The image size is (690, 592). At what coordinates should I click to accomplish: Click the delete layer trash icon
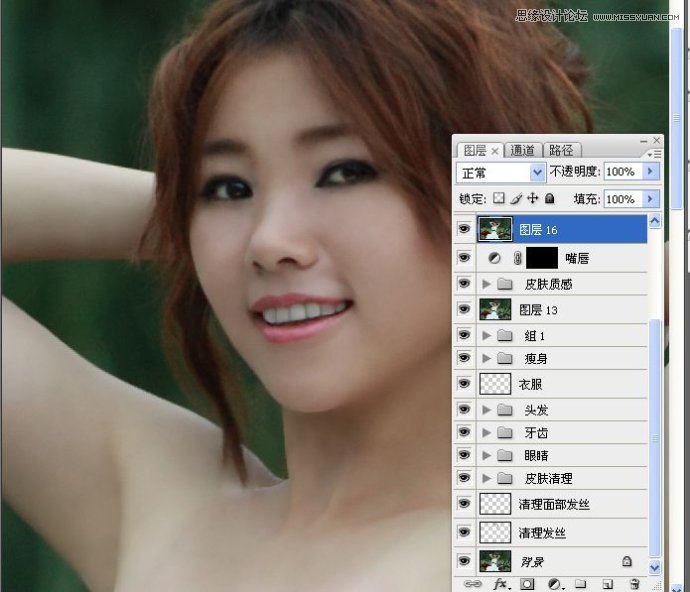click(634, 584)
